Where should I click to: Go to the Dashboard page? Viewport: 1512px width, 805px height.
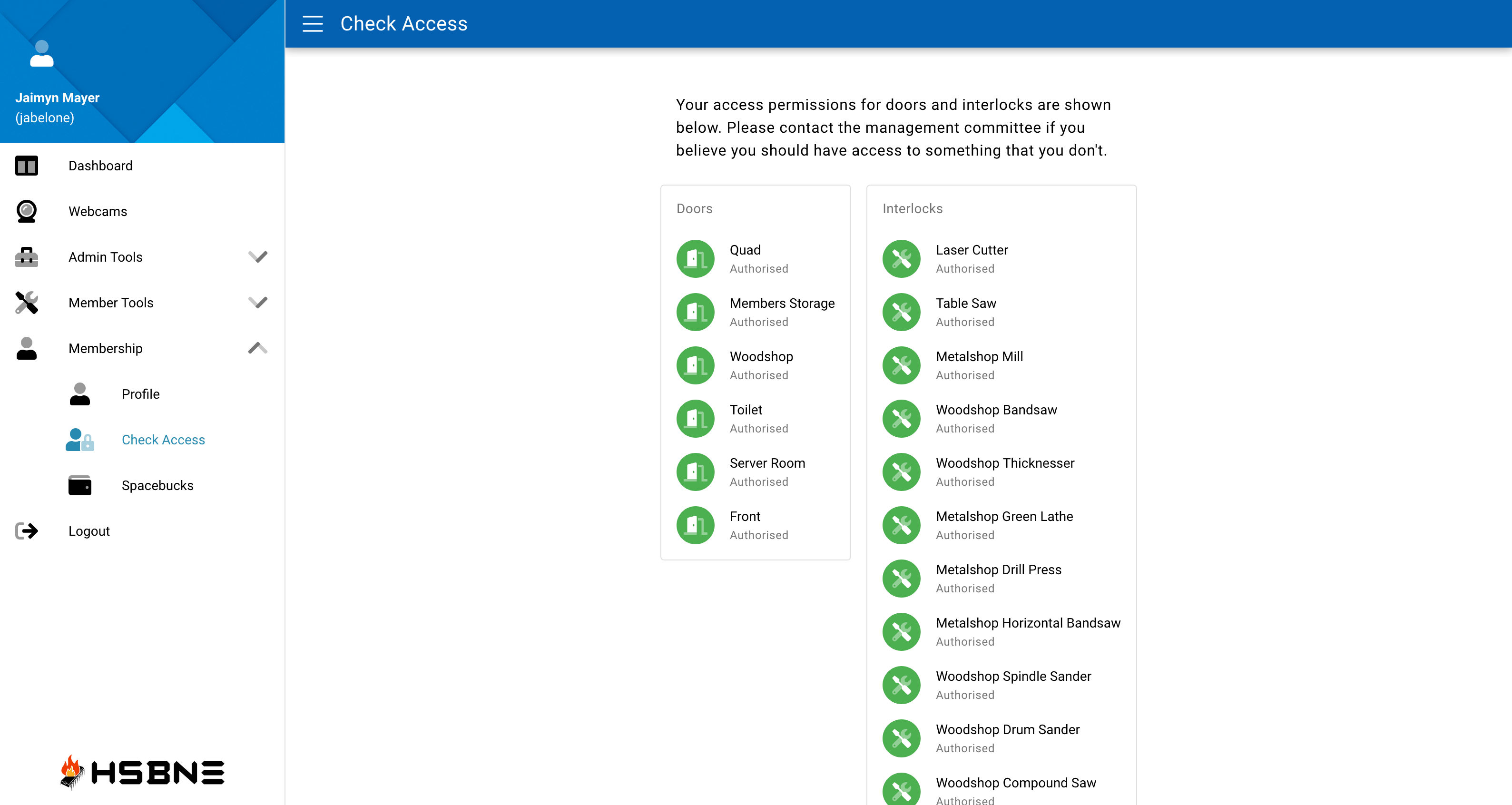[x=100, y=166]
